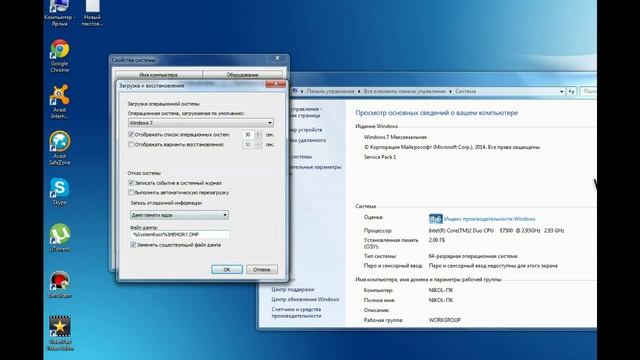Click the 2,00 ГБ installed memory value
This screenshot has height=360, width=640.
[437, 240]
